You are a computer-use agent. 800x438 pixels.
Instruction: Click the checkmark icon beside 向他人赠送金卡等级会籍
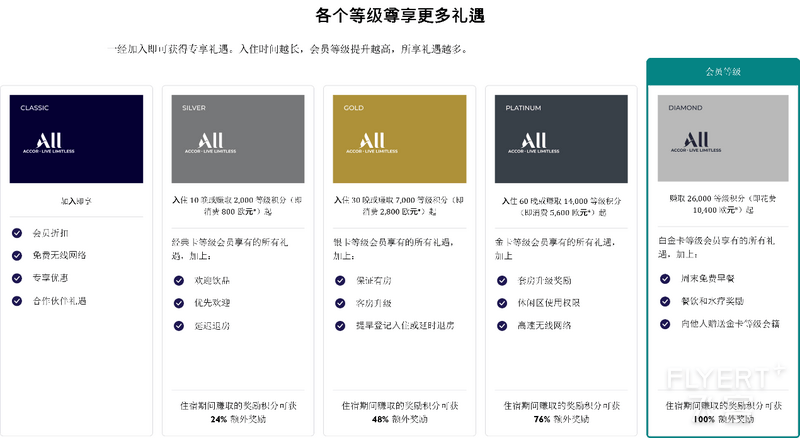[665, 324]
